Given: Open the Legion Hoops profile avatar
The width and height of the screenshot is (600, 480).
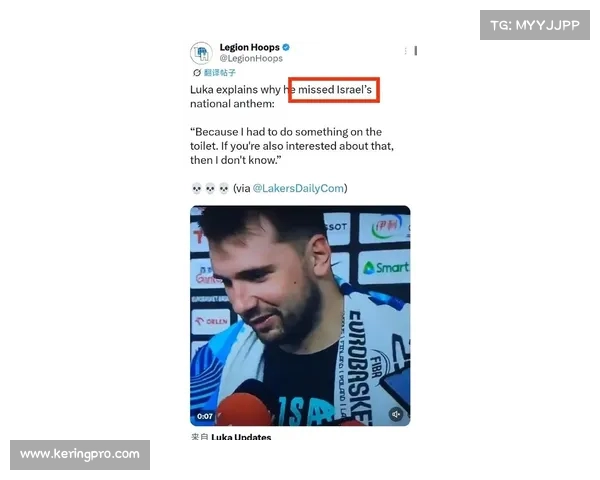Looking at the screenshot, I should 201,52.
